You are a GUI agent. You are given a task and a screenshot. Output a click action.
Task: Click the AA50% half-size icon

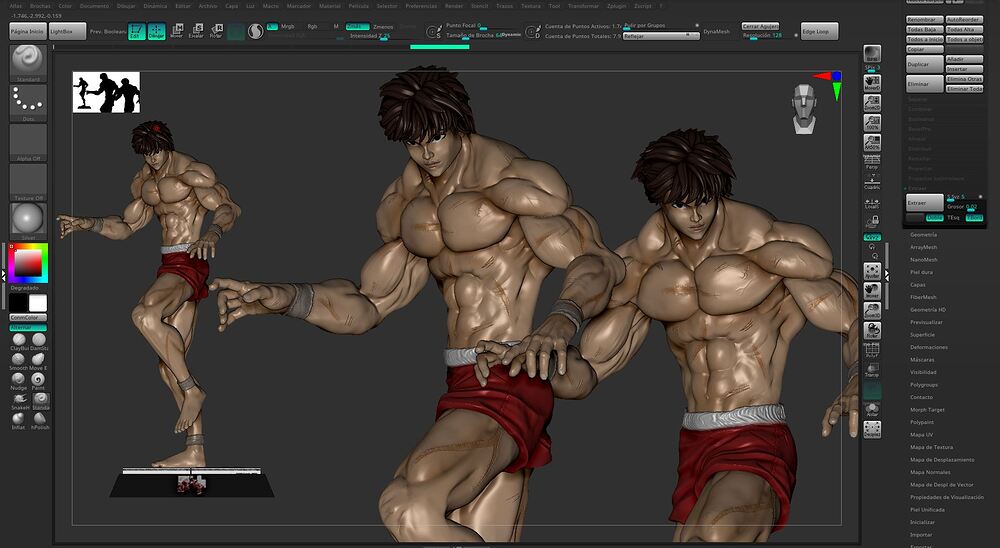[872, 142]
